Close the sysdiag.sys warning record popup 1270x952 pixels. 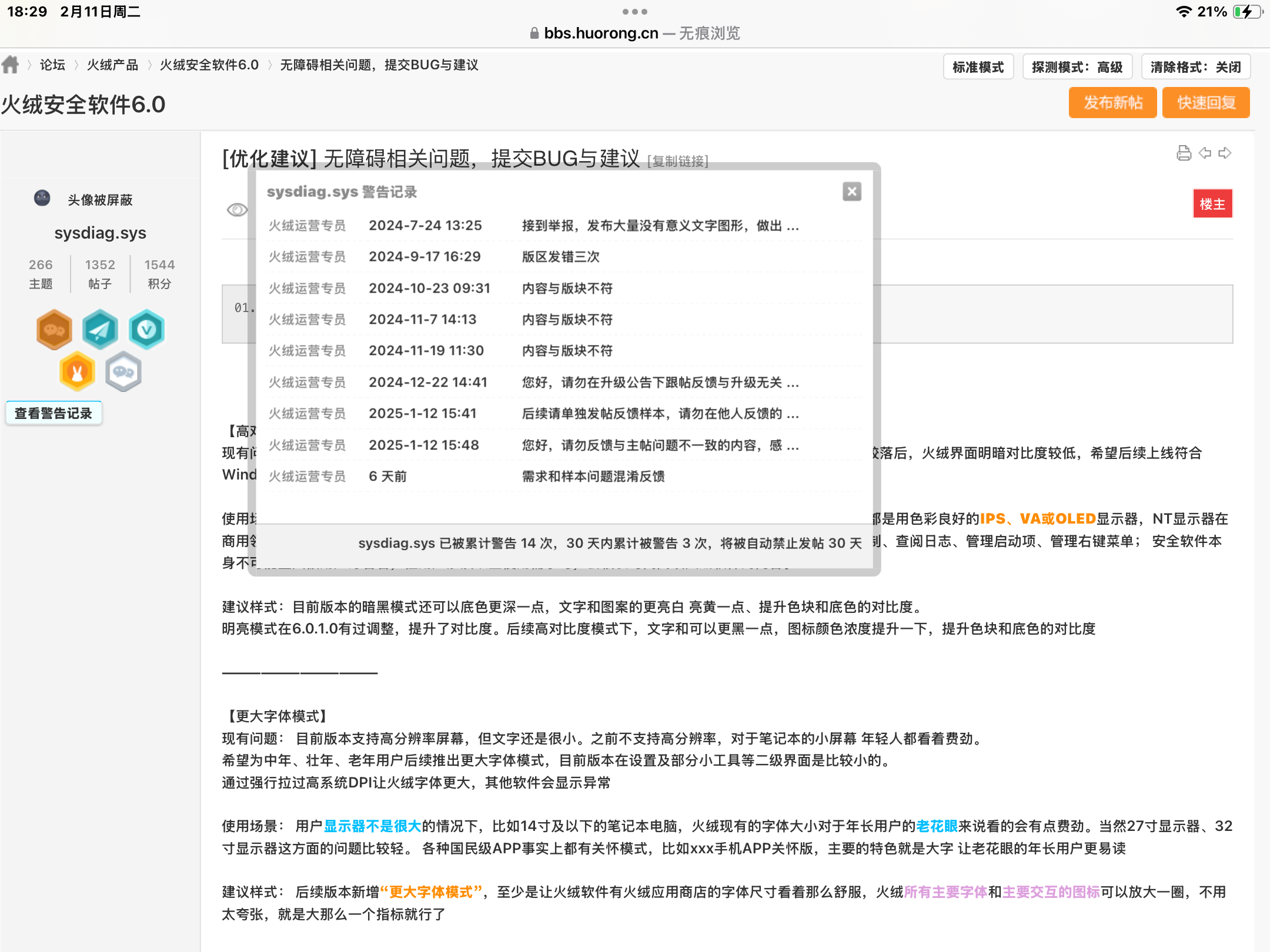pyautogui.click(x=851, y=192)
